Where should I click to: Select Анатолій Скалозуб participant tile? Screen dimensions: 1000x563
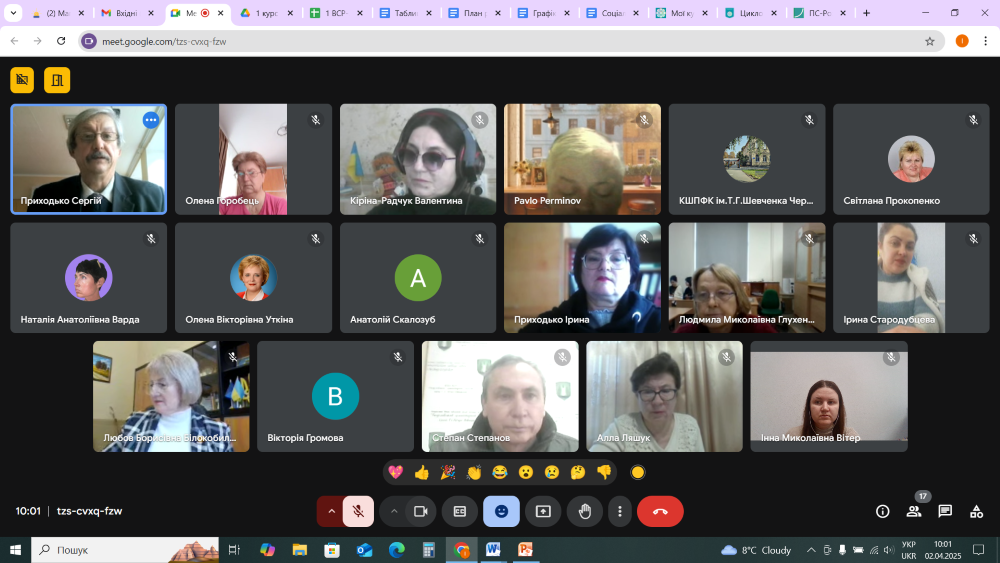pos(418,278)
